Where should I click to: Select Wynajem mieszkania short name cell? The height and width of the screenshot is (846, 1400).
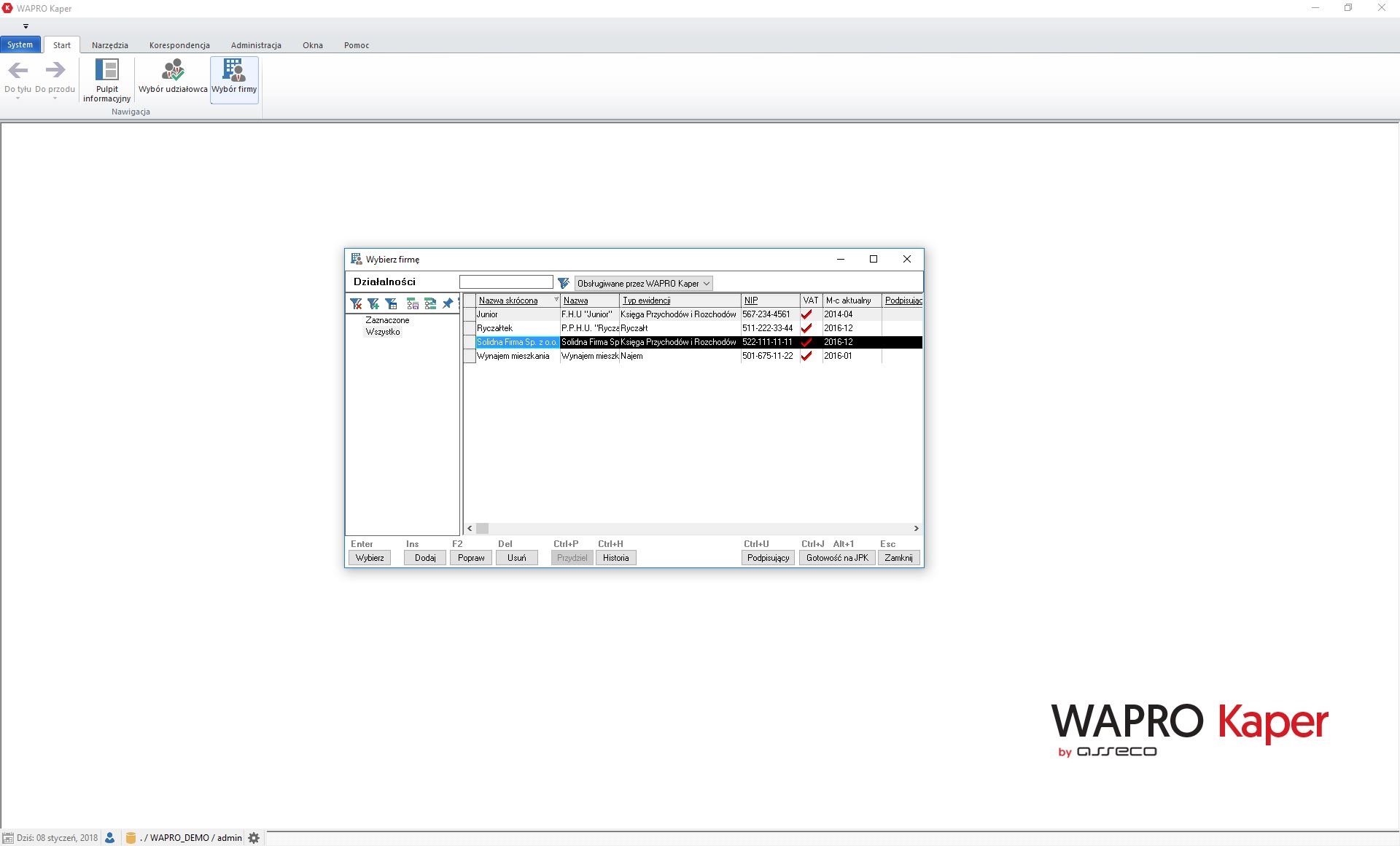[x=518, y=356]
